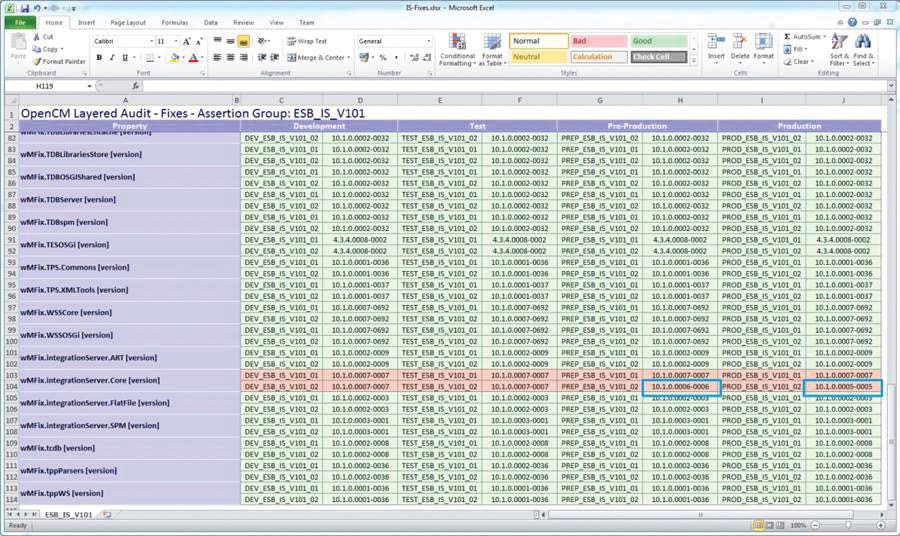Image resolution: width=900 pixels, height=536 pixels.
Task: Switch to the Data ribbon tab
Action: tap(211, 22)
